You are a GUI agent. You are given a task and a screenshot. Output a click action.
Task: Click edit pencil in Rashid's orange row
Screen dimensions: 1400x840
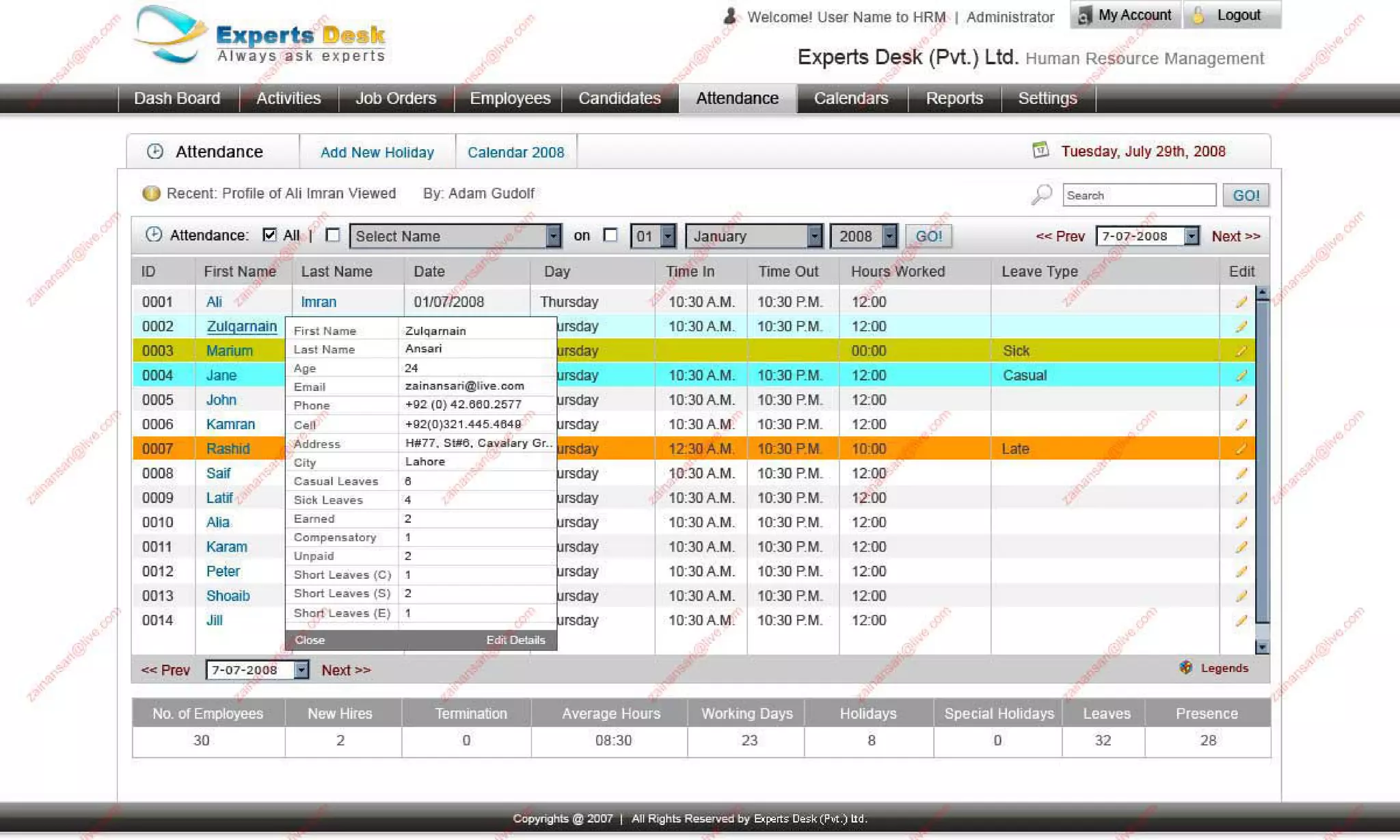[x=1241, y=449]
